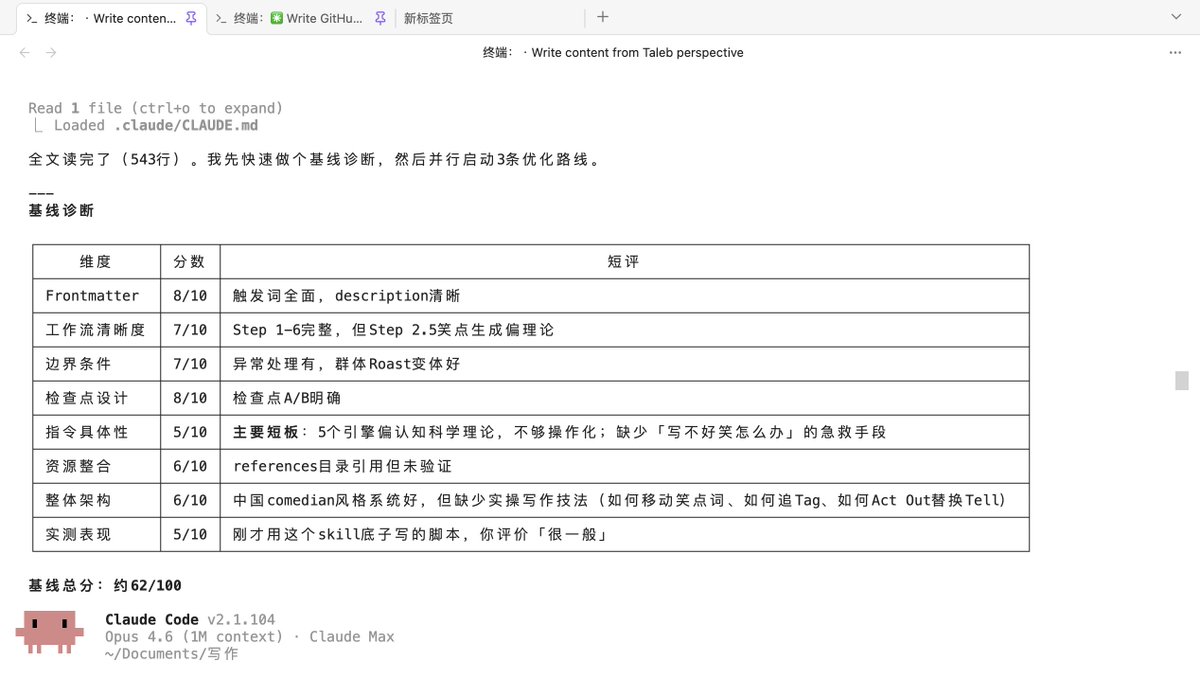The width and height of the screenshot is (1200, 697).
Task: Click terminal icon on Write content tab
Action: pos(32,18)
